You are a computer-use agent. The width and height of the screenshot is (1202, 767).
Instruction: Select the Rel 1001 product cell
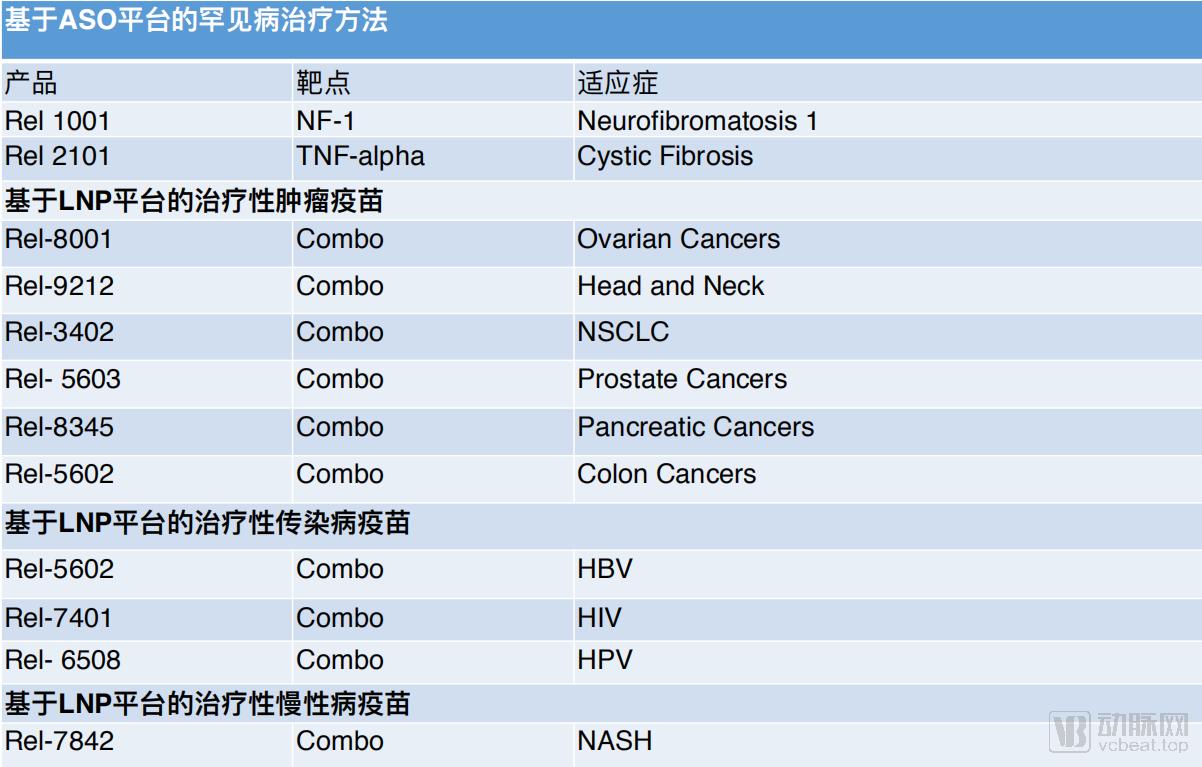coord(57,121)
